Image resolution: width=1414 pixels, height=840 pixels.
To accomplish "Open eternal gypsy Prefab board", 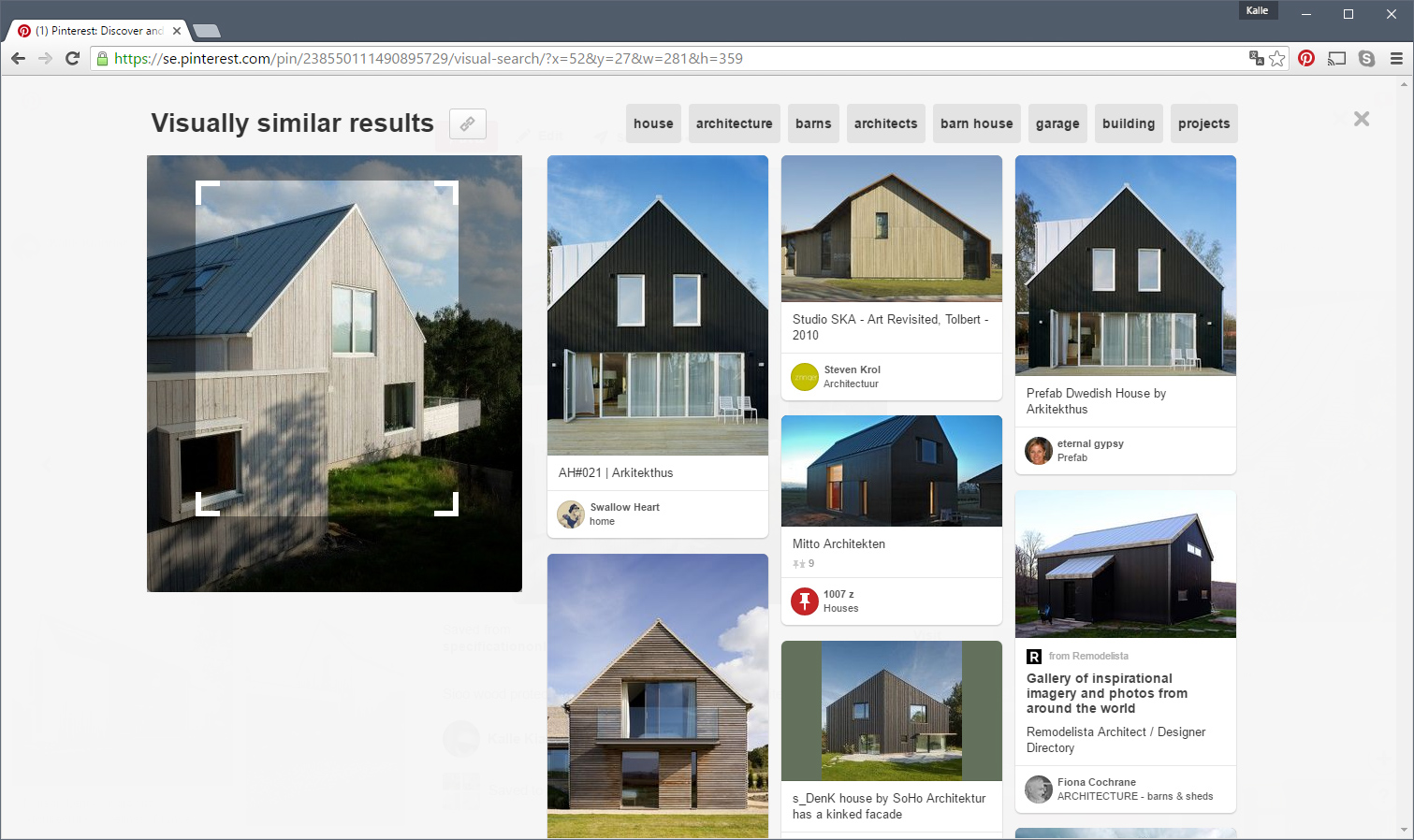I will [x=1072, y=457].
